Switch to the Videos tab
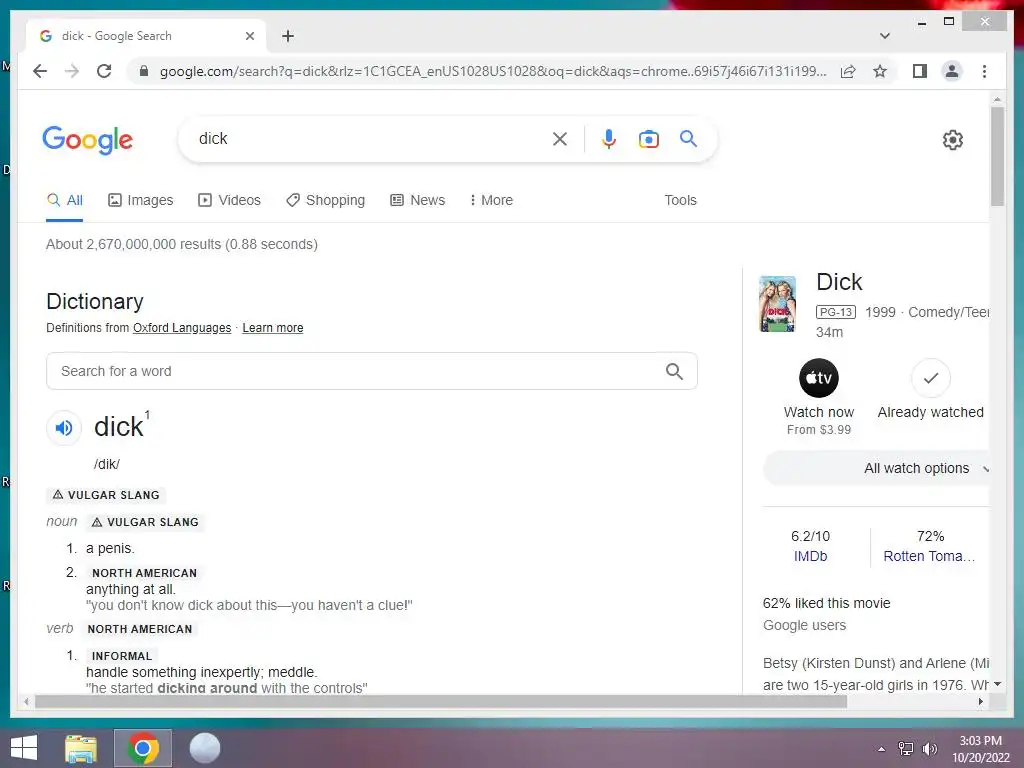This screenshot has width=1024, height=768. coord(229,200)
